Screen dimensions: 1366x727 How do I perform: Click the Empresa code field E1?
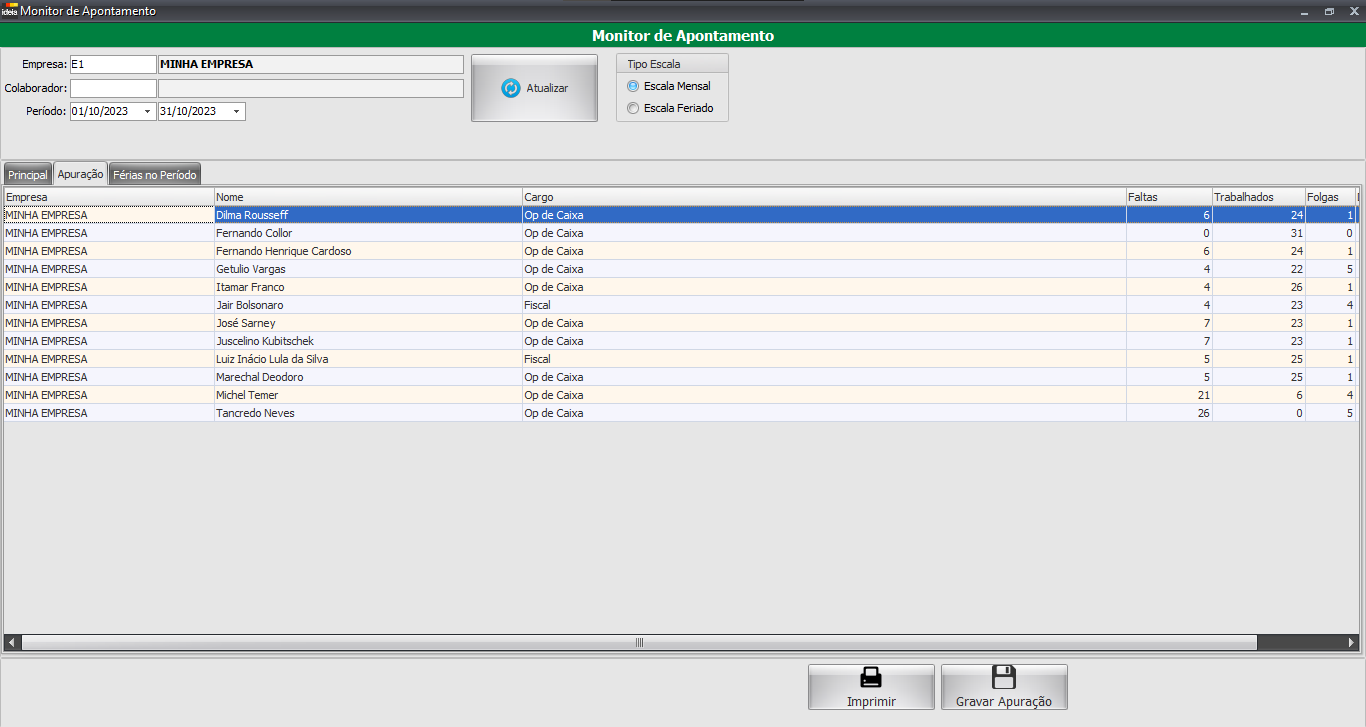point(113,64)
